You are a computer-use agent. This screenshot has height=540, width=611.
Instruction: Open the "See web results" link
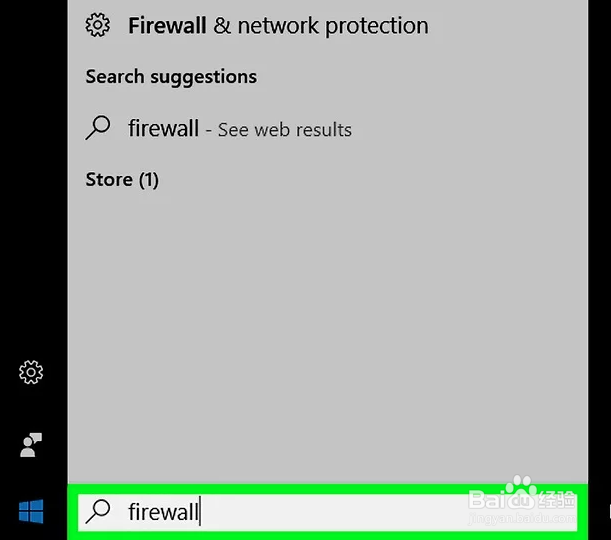(285, 130)
